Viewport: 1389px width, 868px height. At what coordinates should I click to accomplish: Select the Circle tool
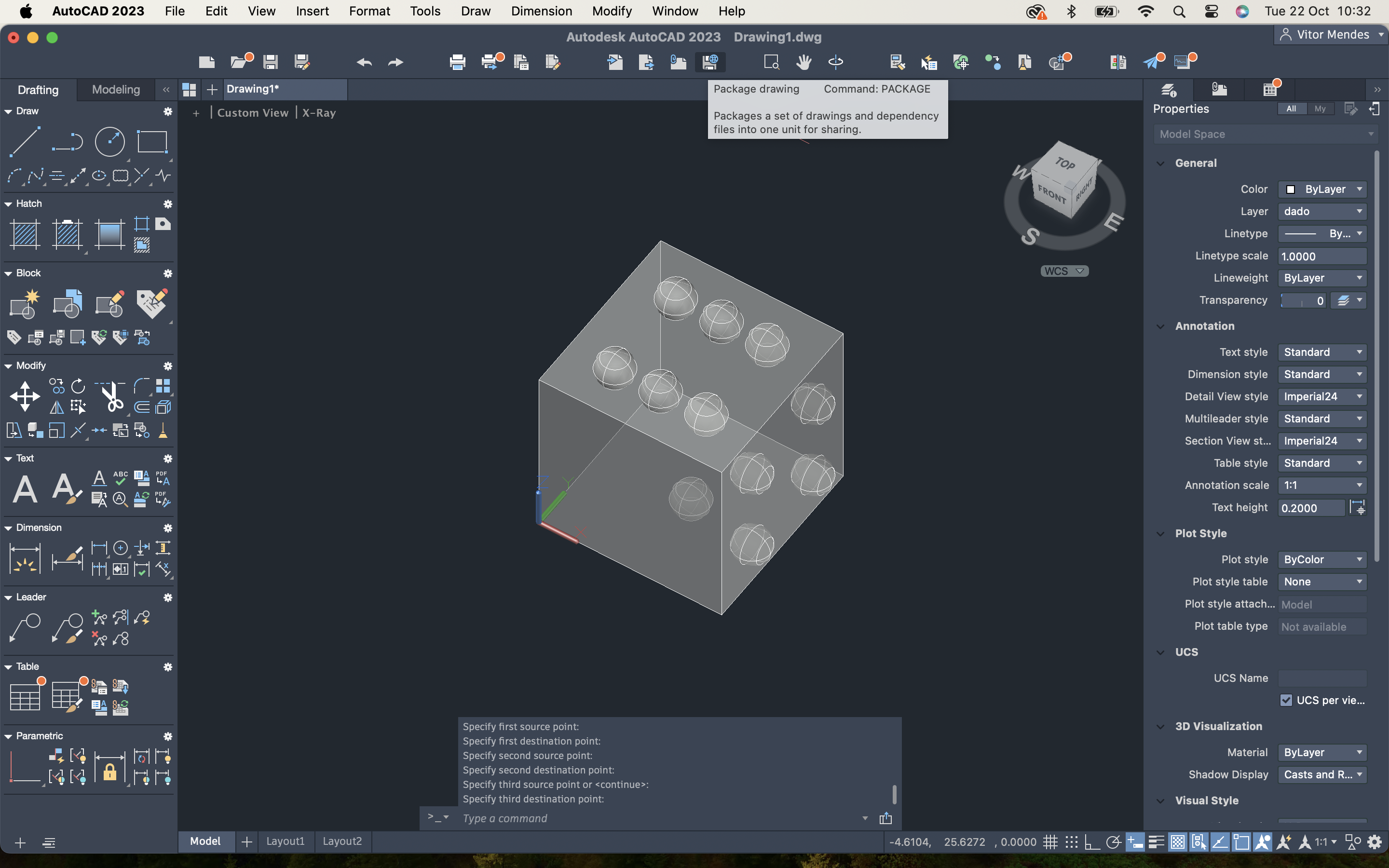(109, 141)
